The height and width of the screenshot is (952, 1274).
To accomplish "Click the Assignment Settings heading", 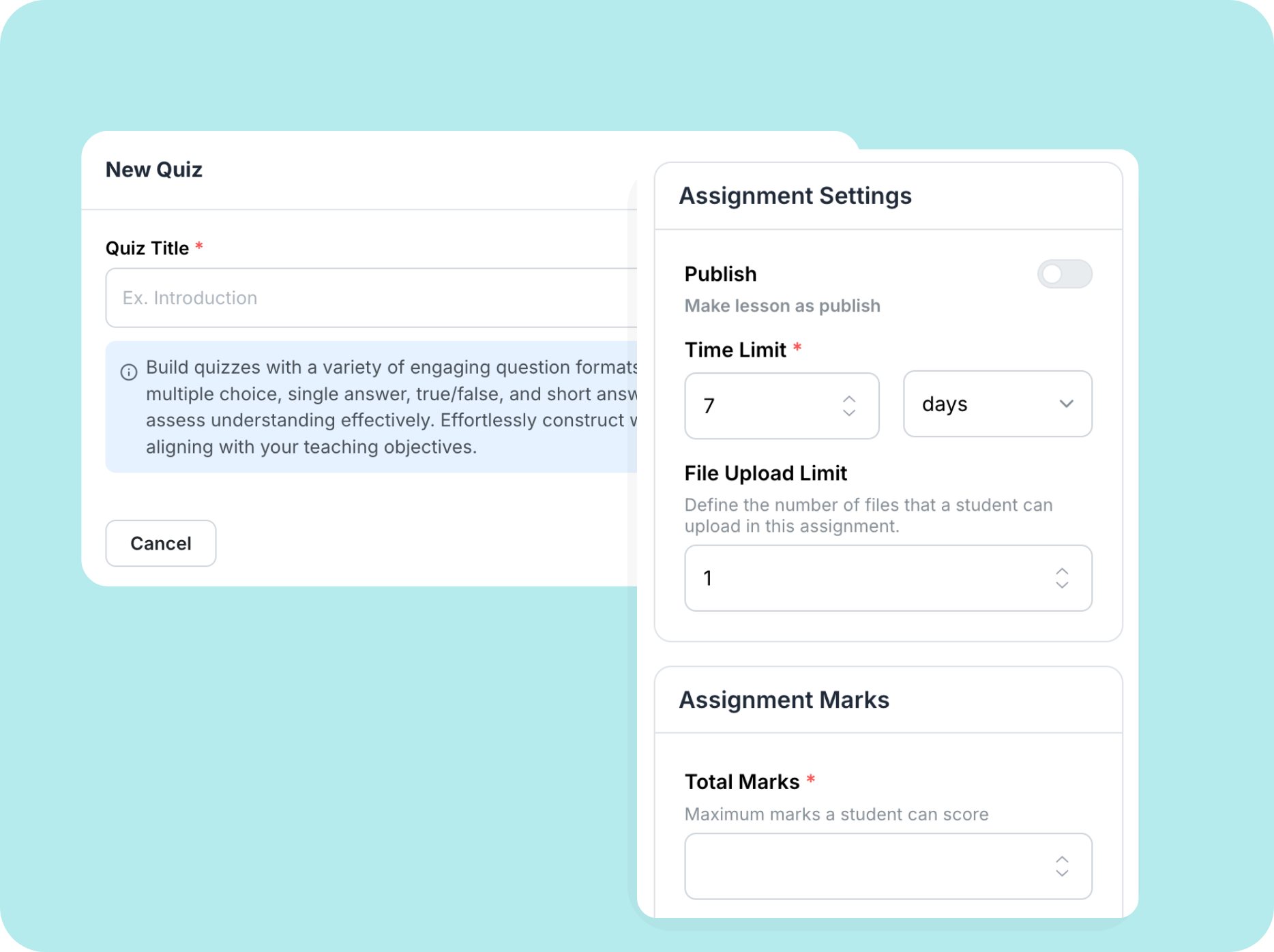I will [795, 196].
